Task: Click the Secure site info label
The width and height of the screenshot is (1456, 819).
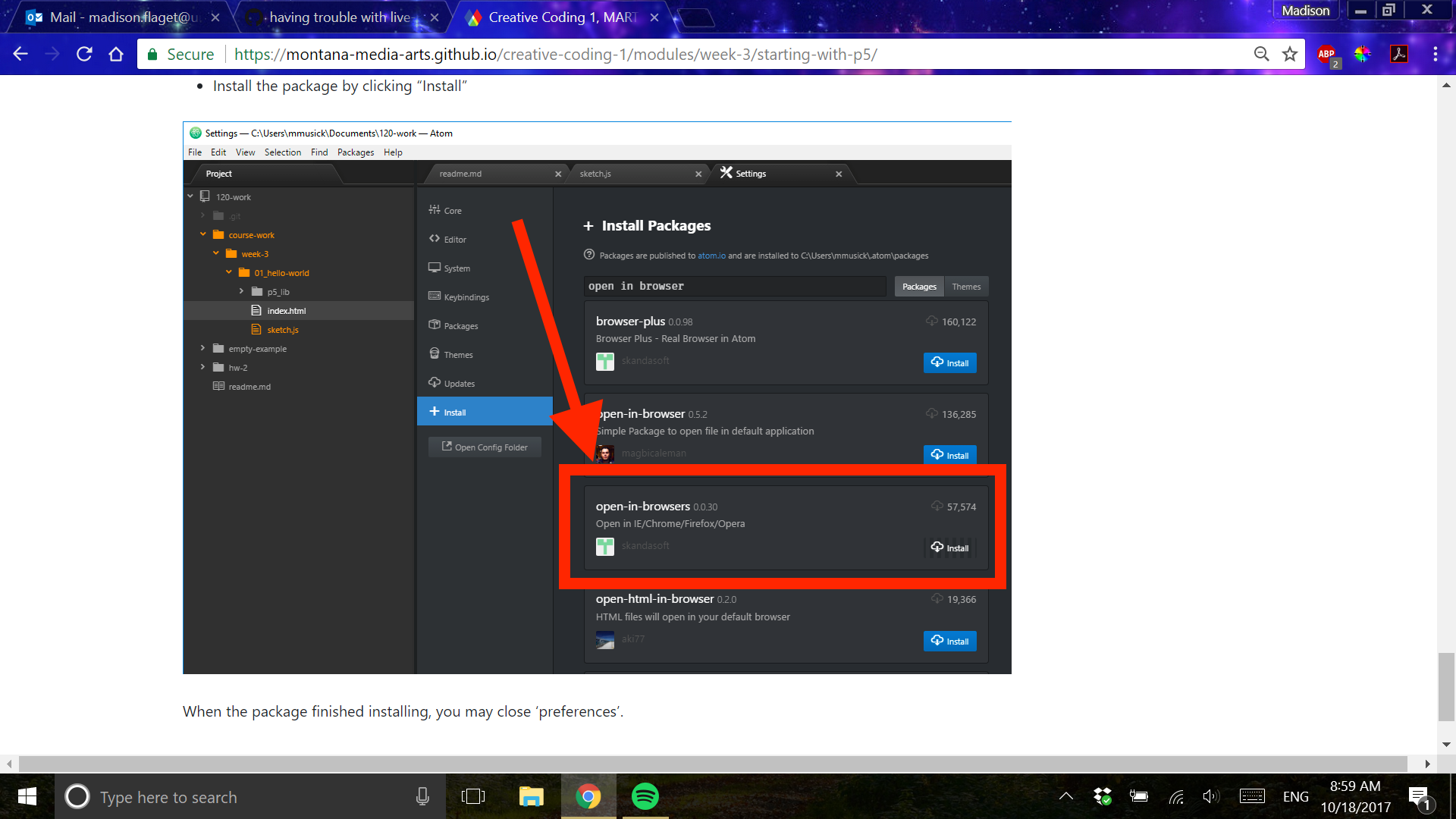Action: click(x=181, y=54)
